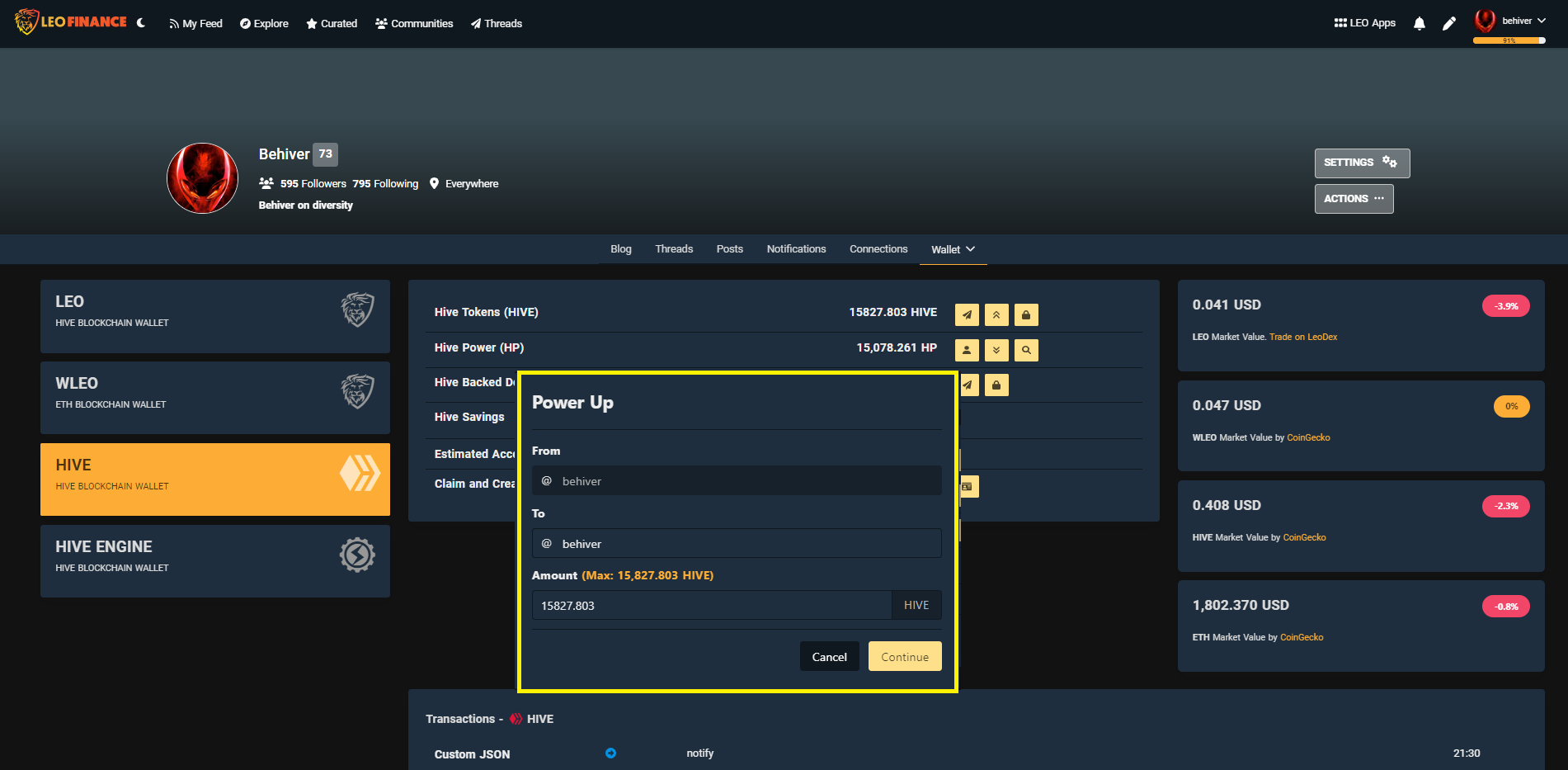Click the user avatar in top bar

click(x=1486, y=21)
